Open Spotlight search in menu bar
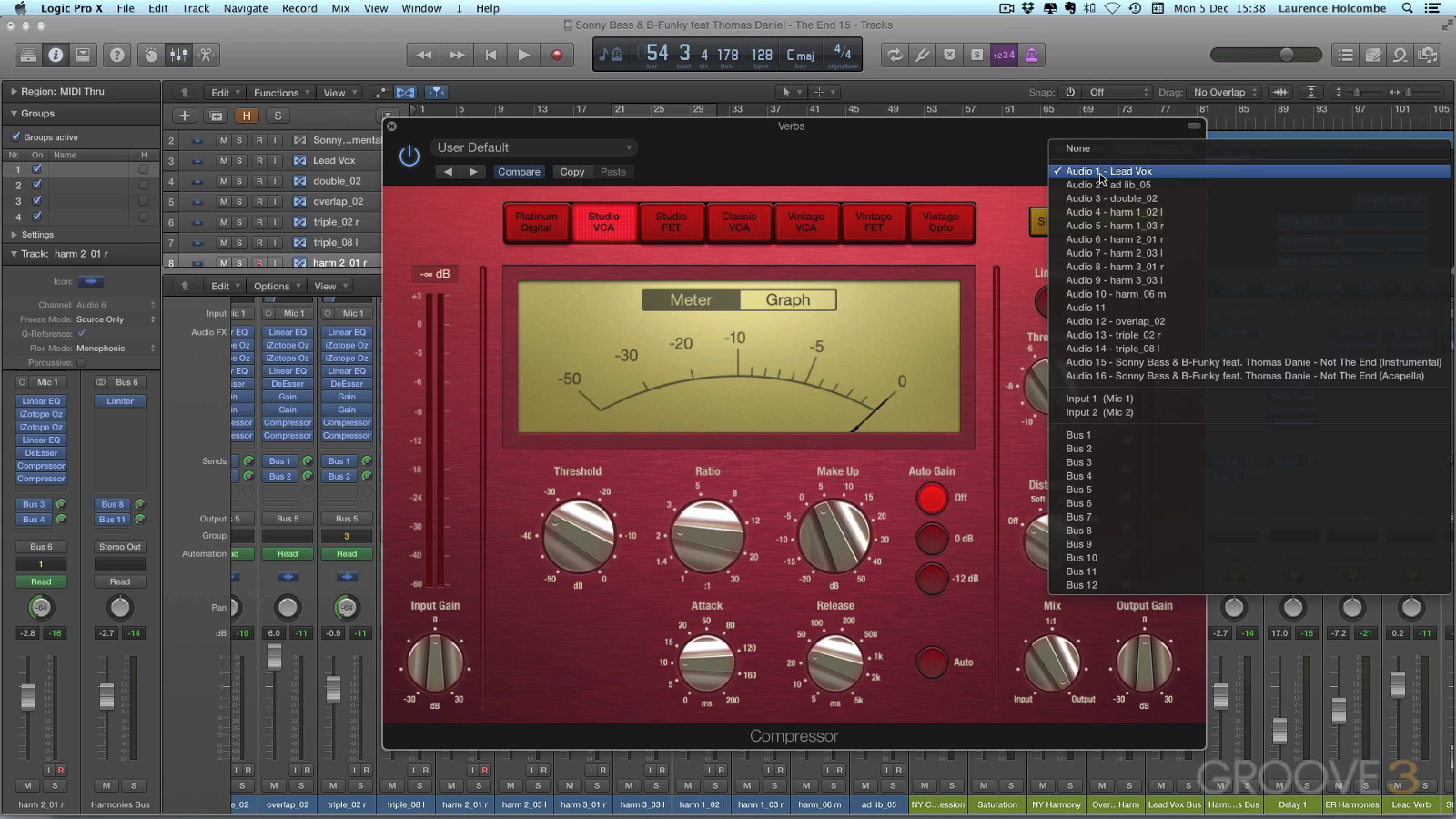 tap(1407, 8)
